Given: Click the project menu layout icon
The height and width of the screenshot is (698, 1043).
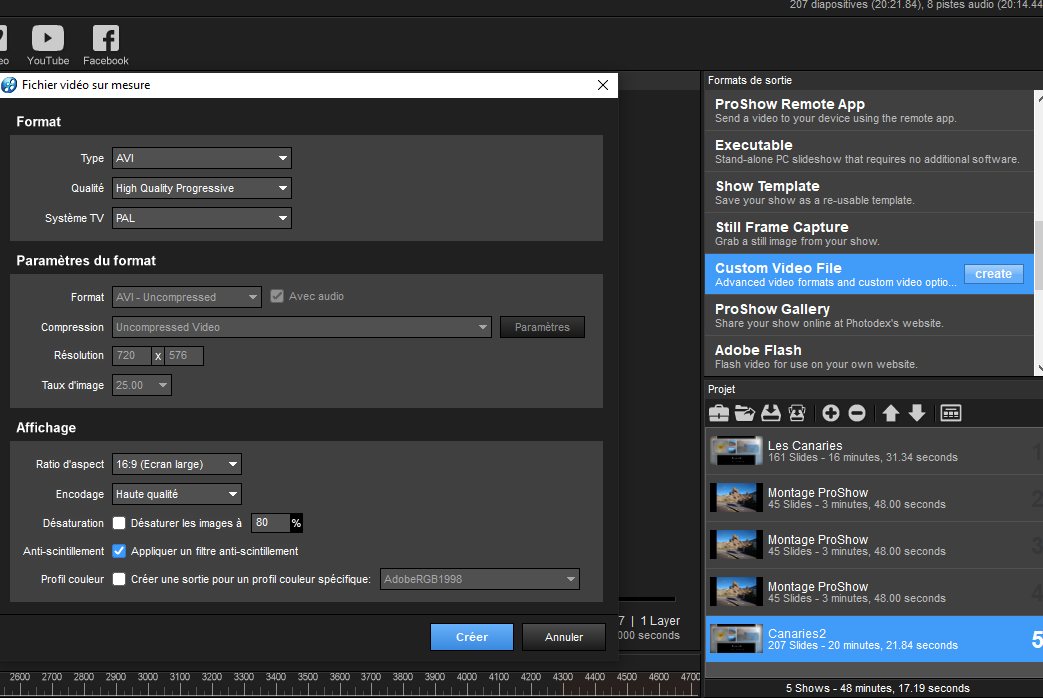Looking at the screenshot, I should click(951, 413).
